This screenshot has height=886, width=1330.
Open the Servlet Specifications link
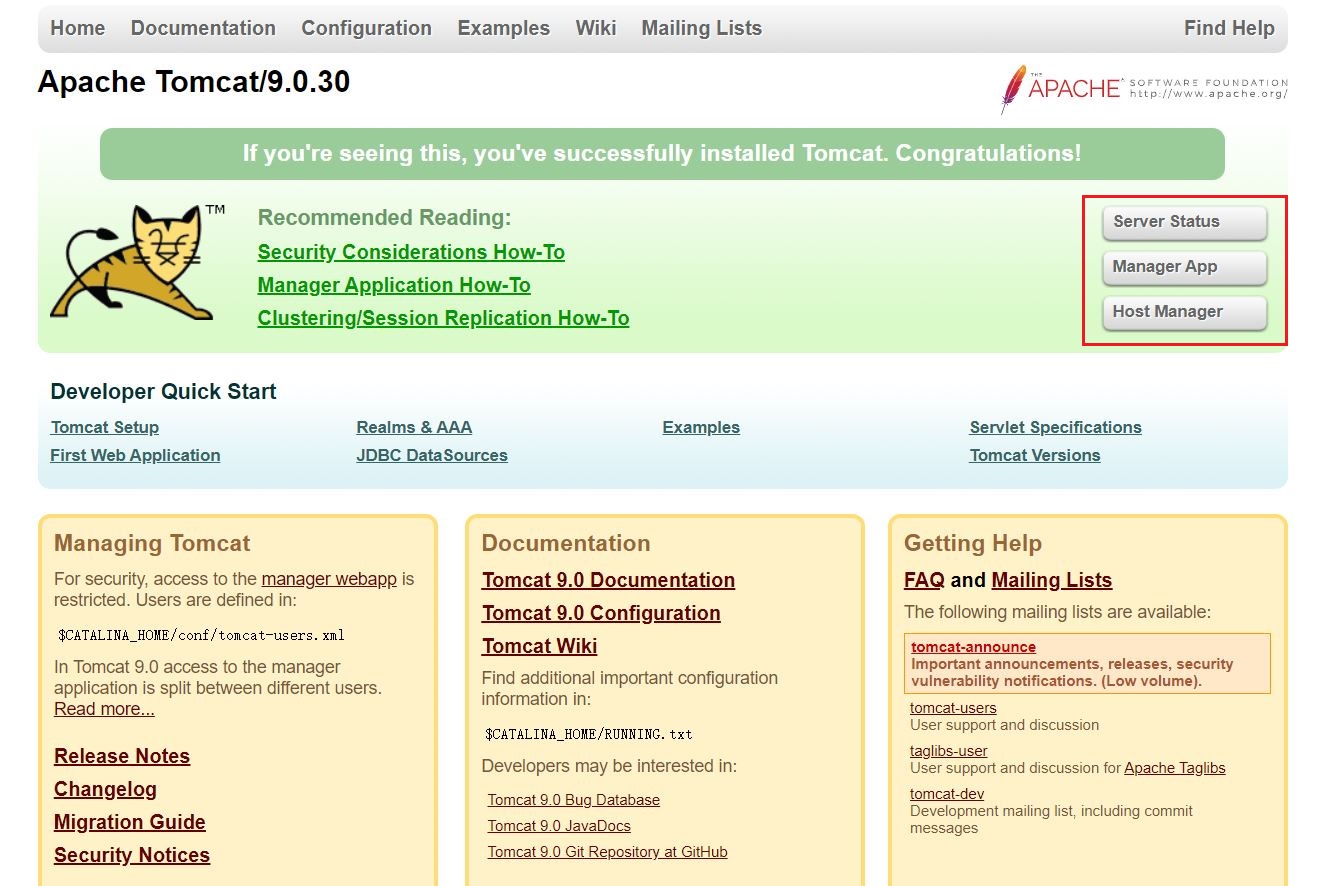[1055, 427]
